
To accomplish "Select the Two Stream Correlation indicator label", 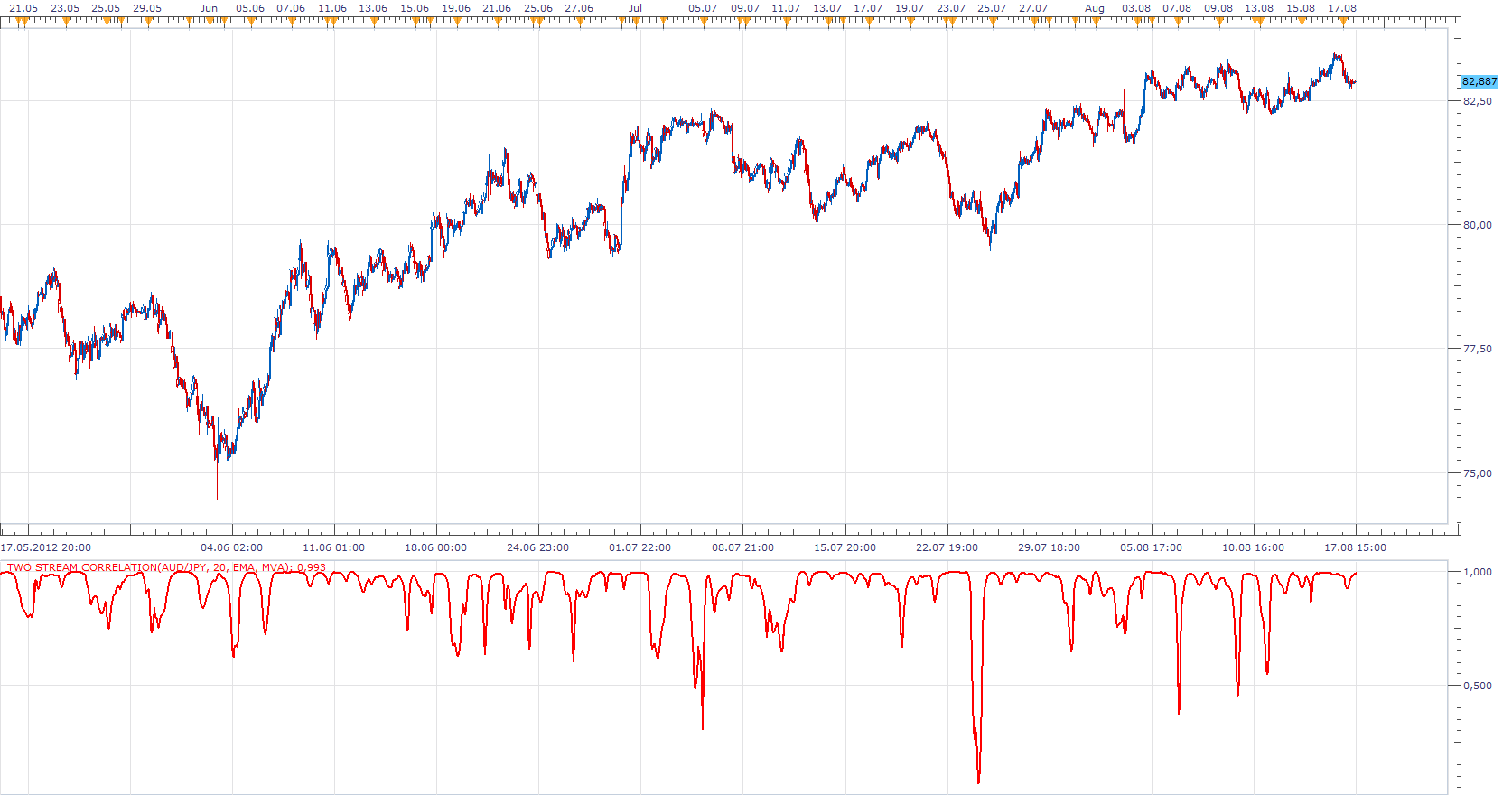I will [166, 567].
